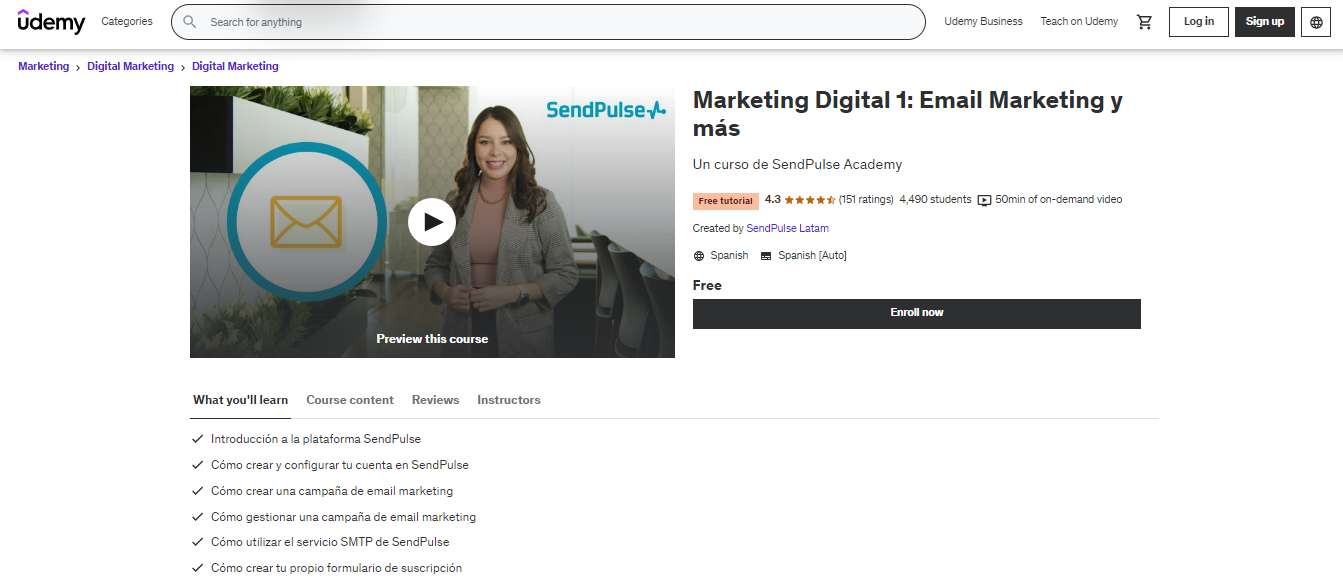Click the on-demand video icon

[x=985, y=200]
